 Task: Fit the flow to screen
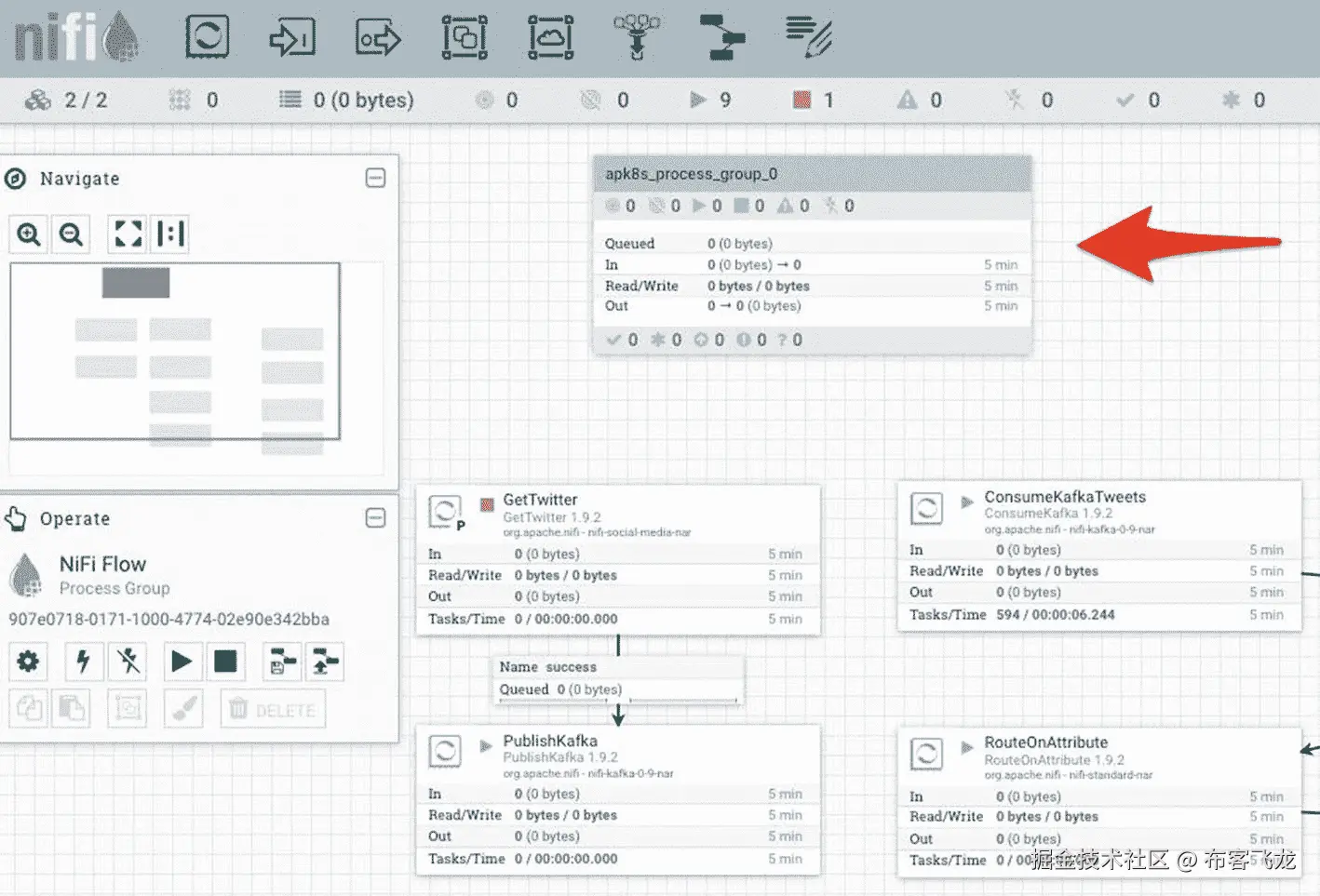point(128,234)
